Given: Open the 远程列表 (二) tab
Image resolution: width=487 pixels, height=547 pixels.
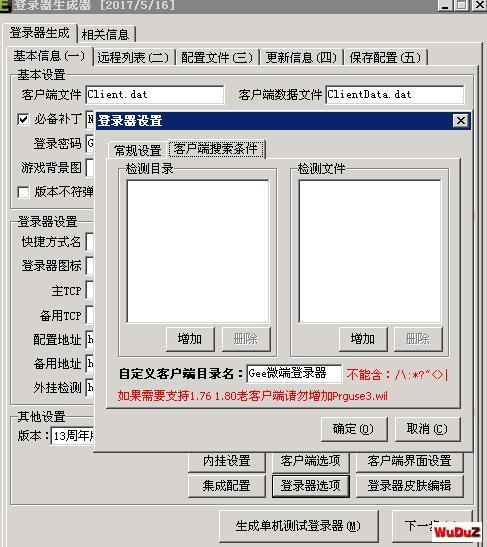Looking at the screenshot, I should coord(133,57).
